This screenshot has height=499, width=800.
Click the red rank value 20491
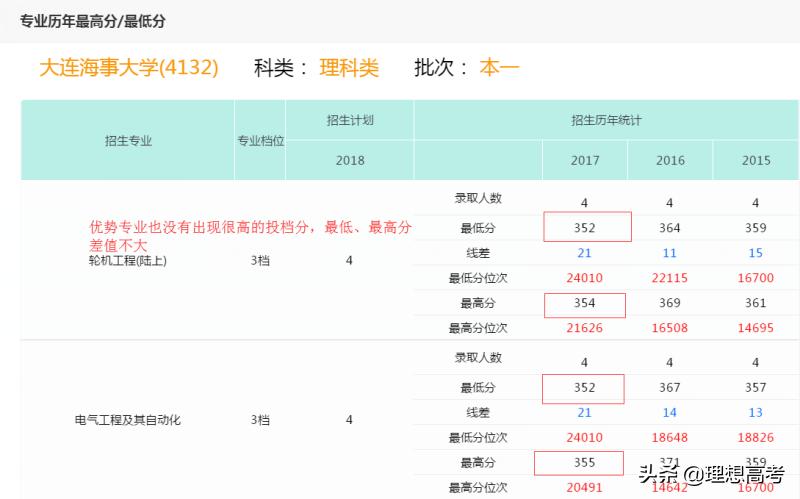pos(585,488)
